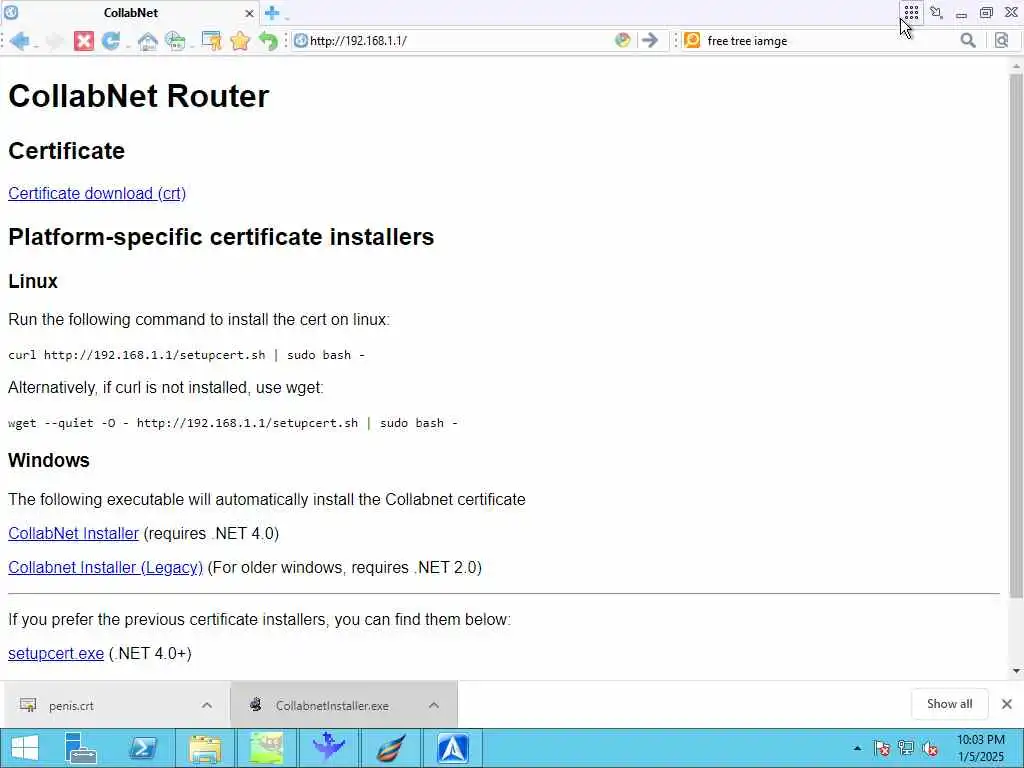Click the search field containing 'free tree iamge'
This screenshot has width=1024, height=768.
[x=829, y=40]
